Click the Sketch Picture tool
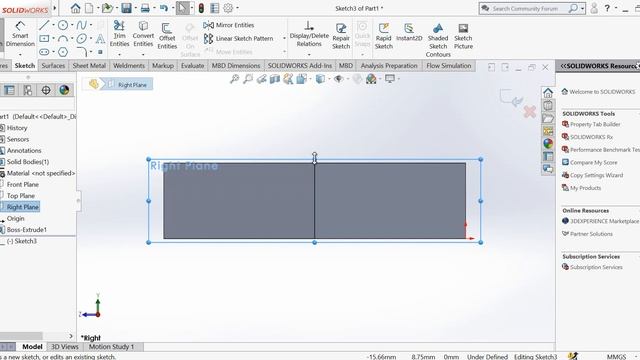Image resolution: width=640 pixels, height=360 pixels. 463,36
